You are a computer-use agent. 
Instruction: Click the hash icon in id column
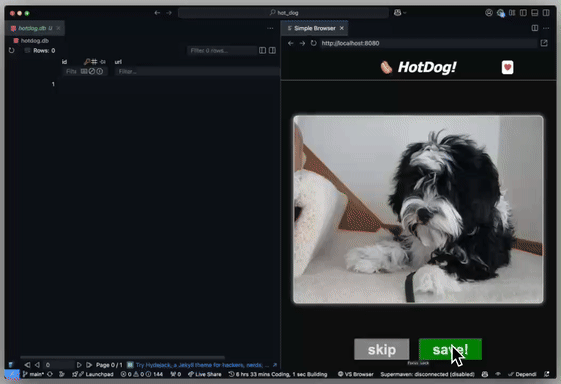pyautogui.click(x=94, y=62)
